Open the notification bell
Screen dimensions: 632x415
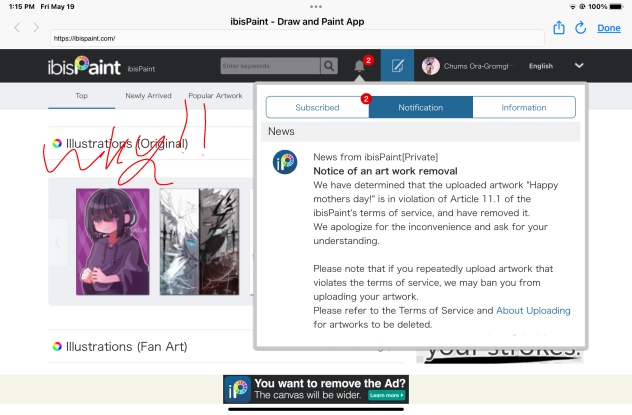(360, 66)
